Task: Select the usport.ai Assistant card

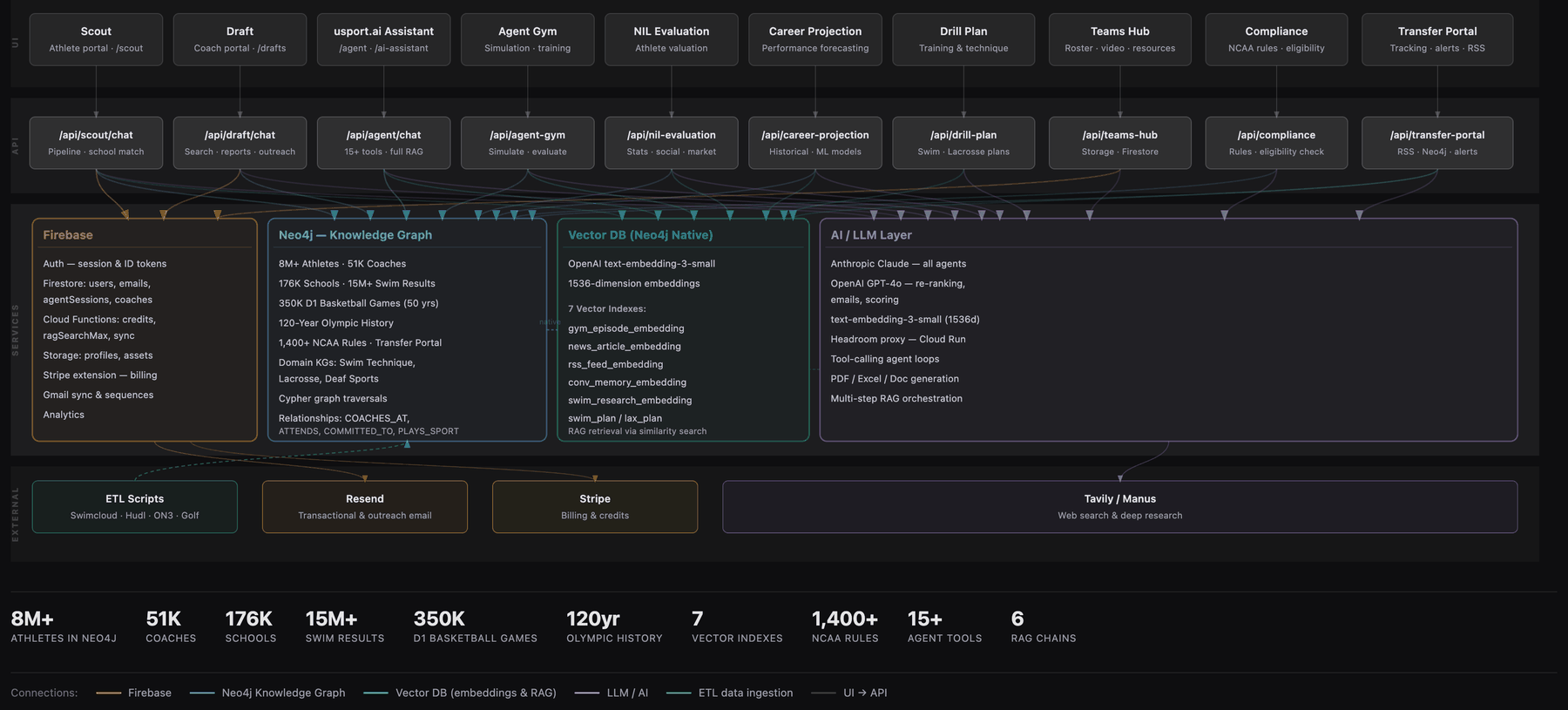Action: coord(383,39)
